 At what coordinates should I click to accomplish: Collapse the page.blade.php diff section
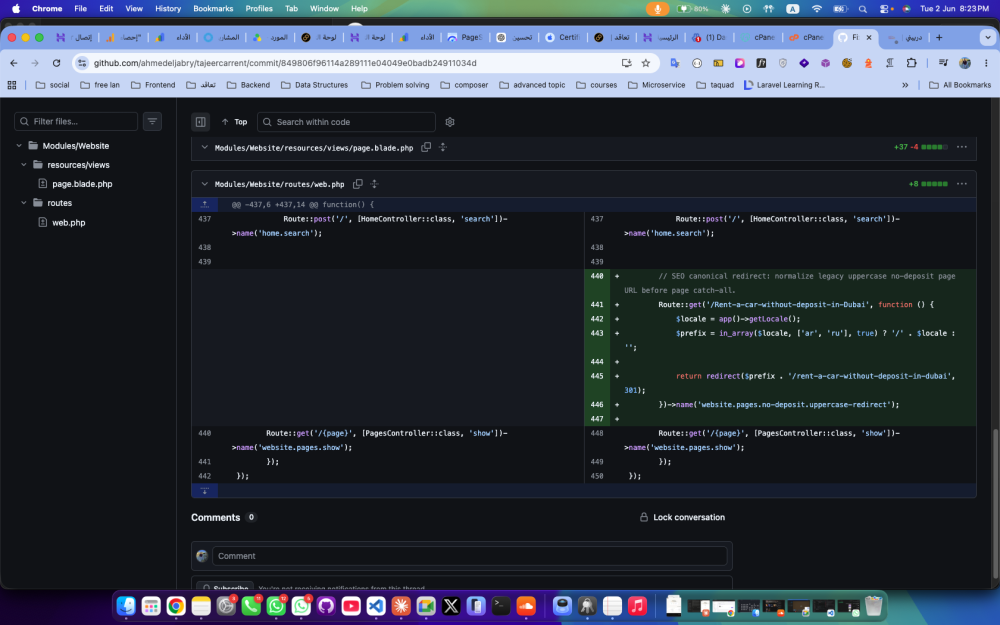(205, 147)
